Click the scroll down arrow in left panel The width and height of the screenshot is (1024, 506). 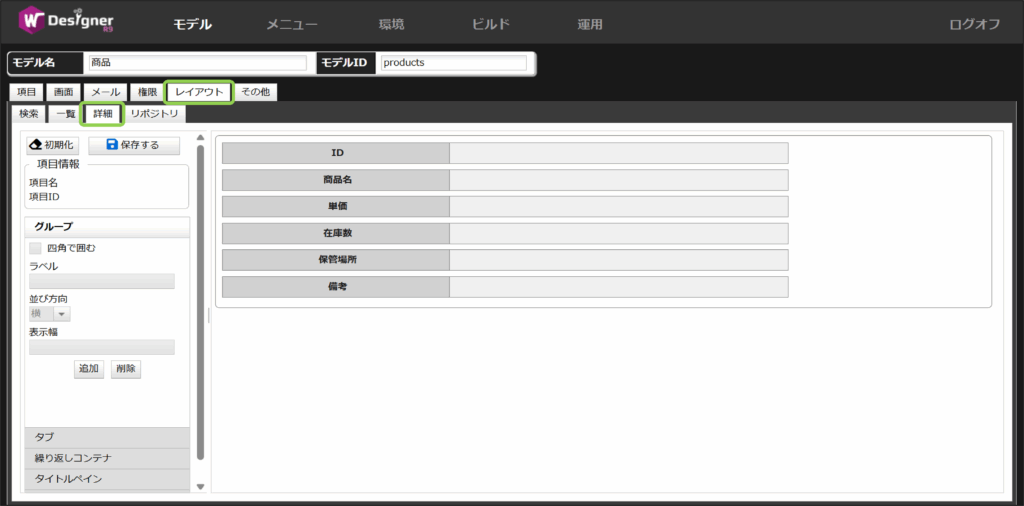click(200, 486)
